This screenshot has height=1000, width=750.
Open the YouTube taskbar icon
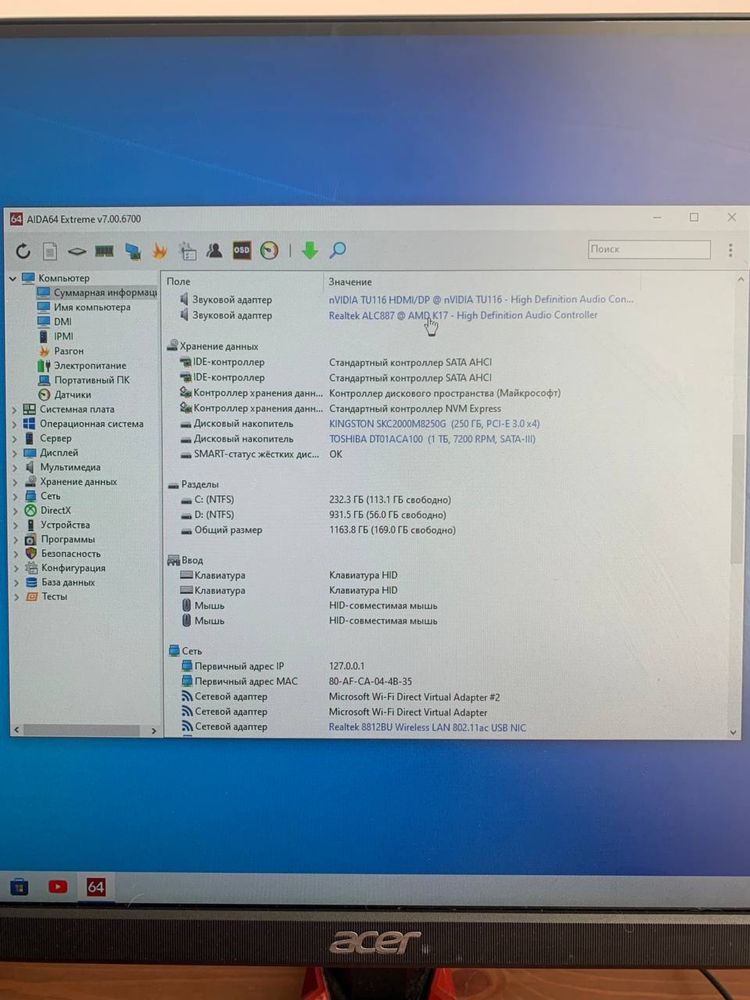click(57, 886)
